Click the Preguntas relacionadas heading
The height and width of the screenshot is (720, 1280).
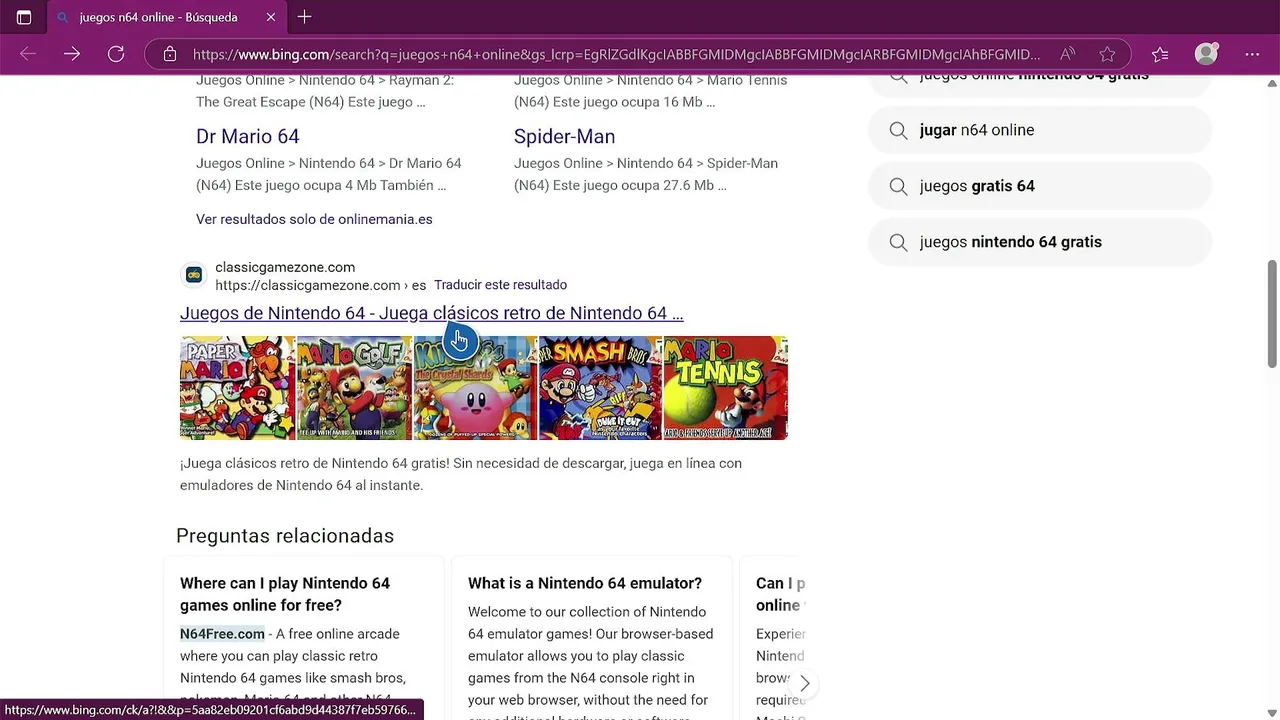pos(285,536)
